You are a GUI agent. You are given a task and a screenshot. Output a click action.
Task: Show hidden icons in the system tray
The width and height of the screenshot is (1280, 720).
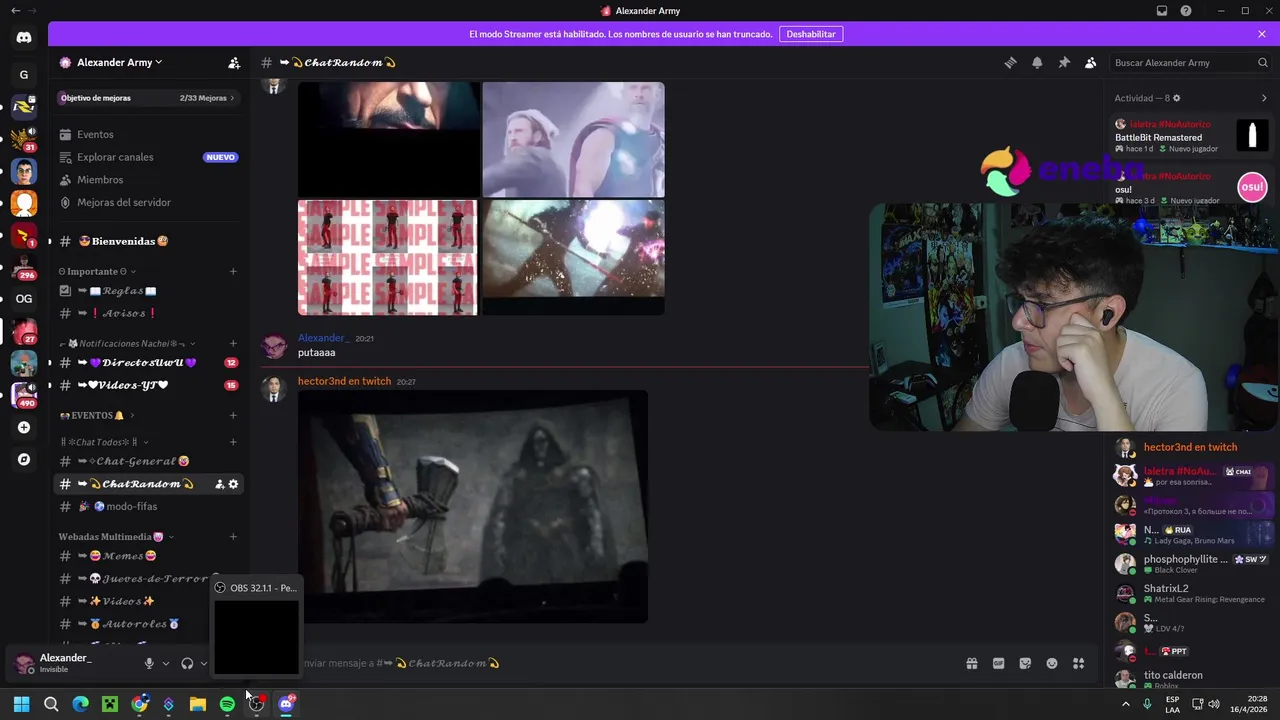point(1126,704)
